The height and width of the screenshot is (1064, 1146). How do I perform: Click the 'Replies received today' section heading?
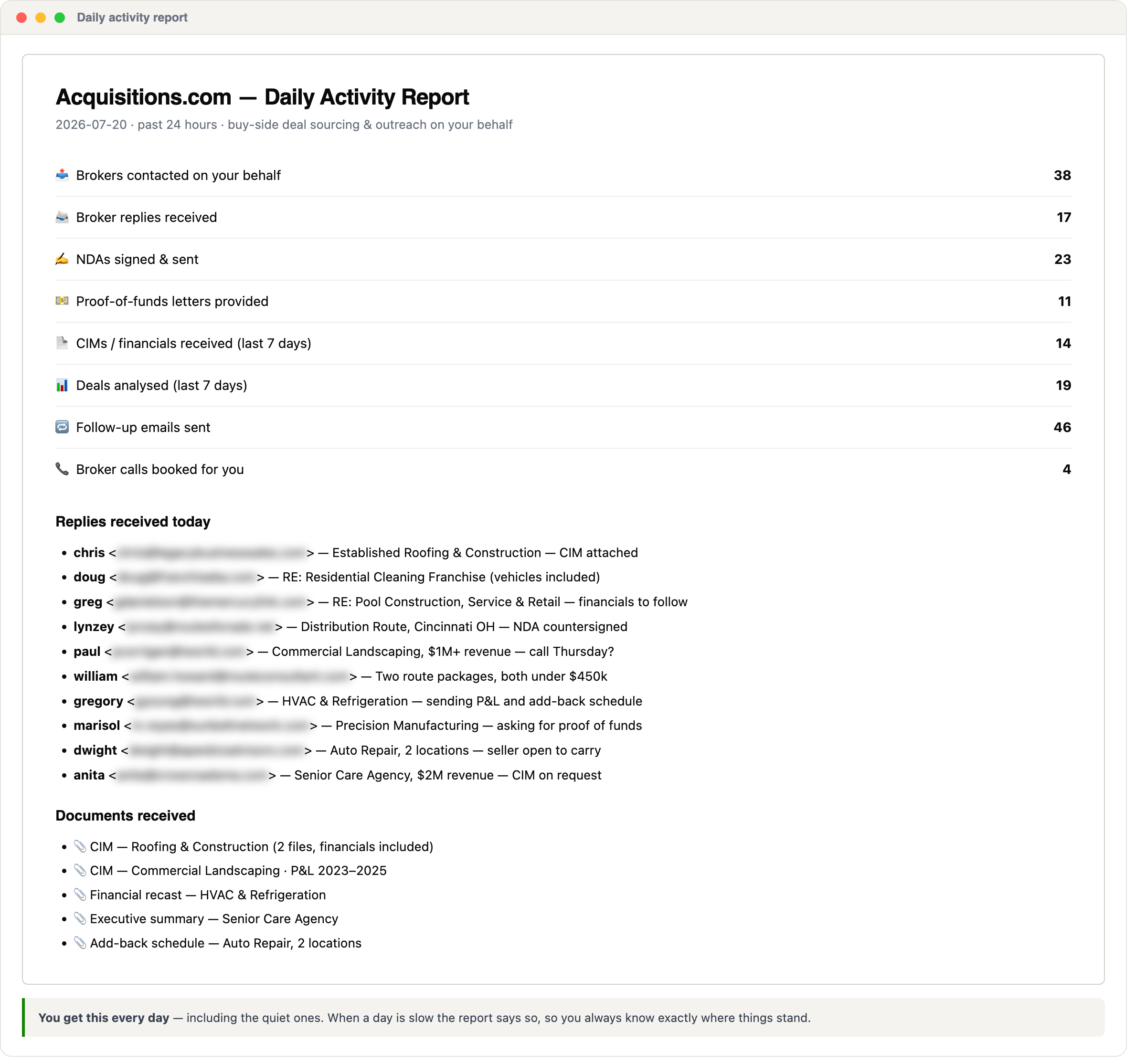click(x=133, y=522)
